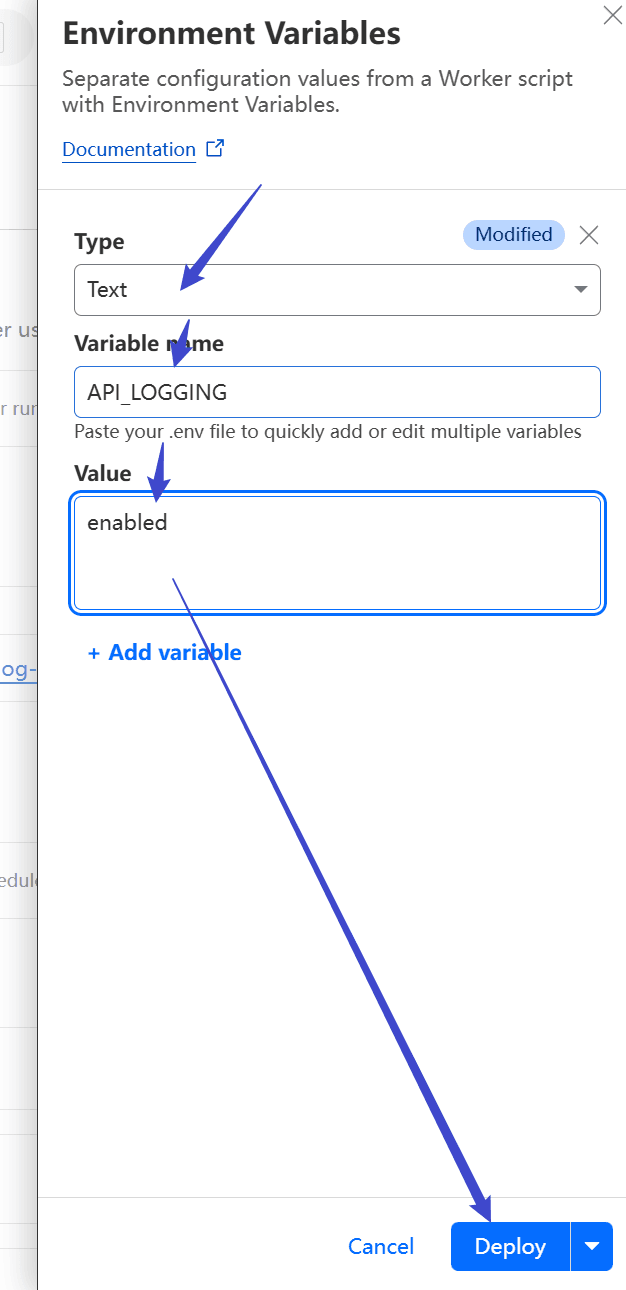
Task: Click the external-link icon beside Documentation
Action: [x=215, y=148]
